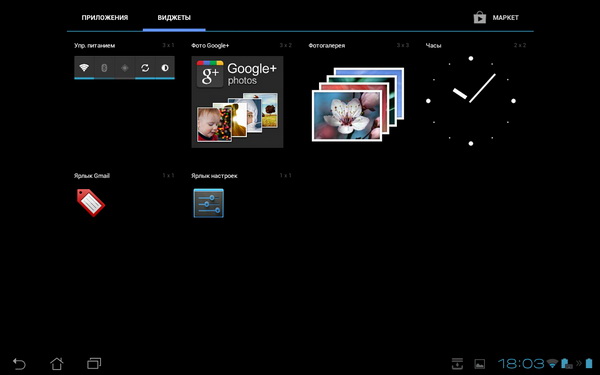Toggle GPS in the power control widget

124,68
